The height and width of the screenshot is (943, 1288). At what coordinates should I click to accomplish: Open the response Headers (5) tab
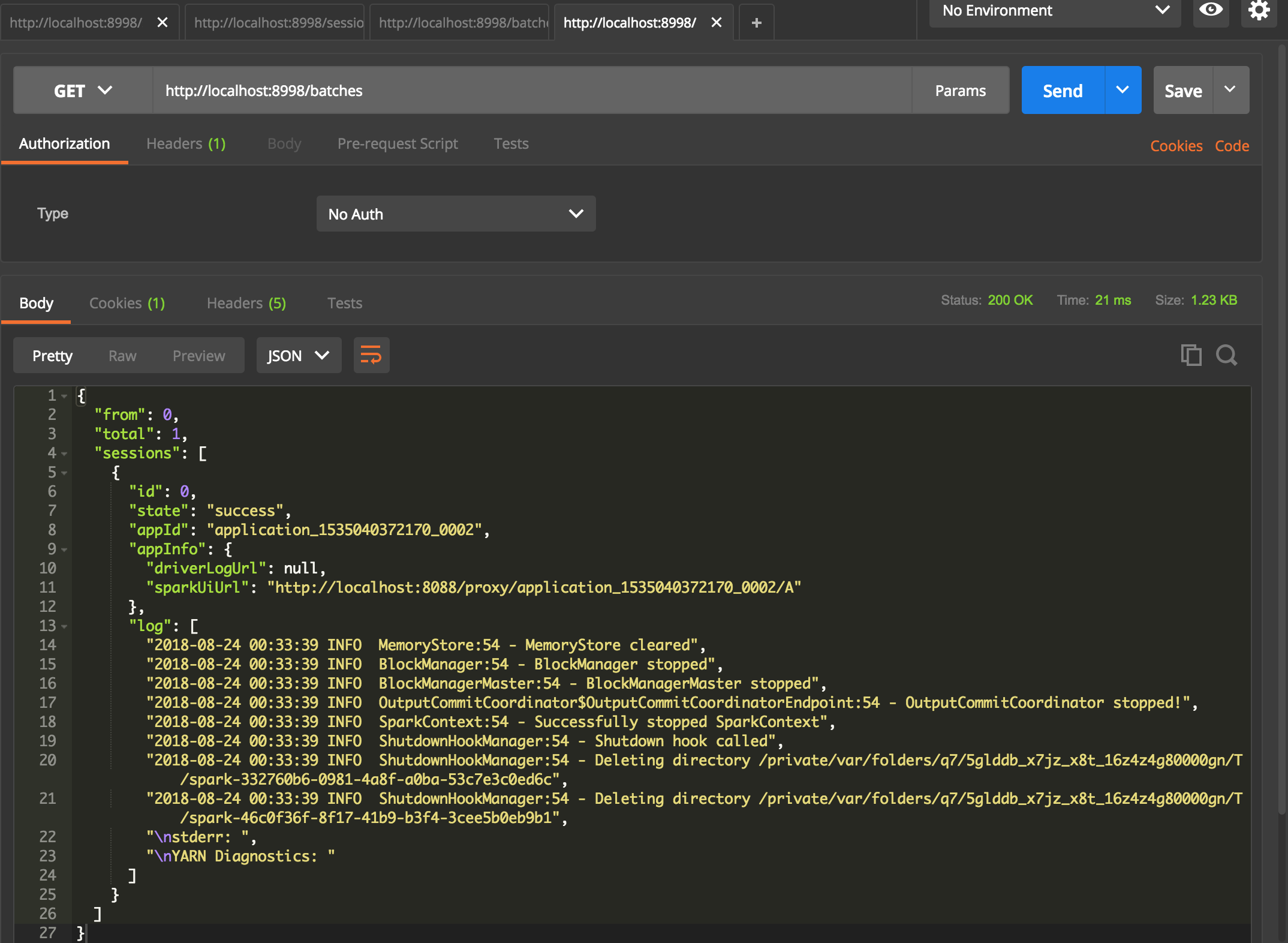coord(246,304)
